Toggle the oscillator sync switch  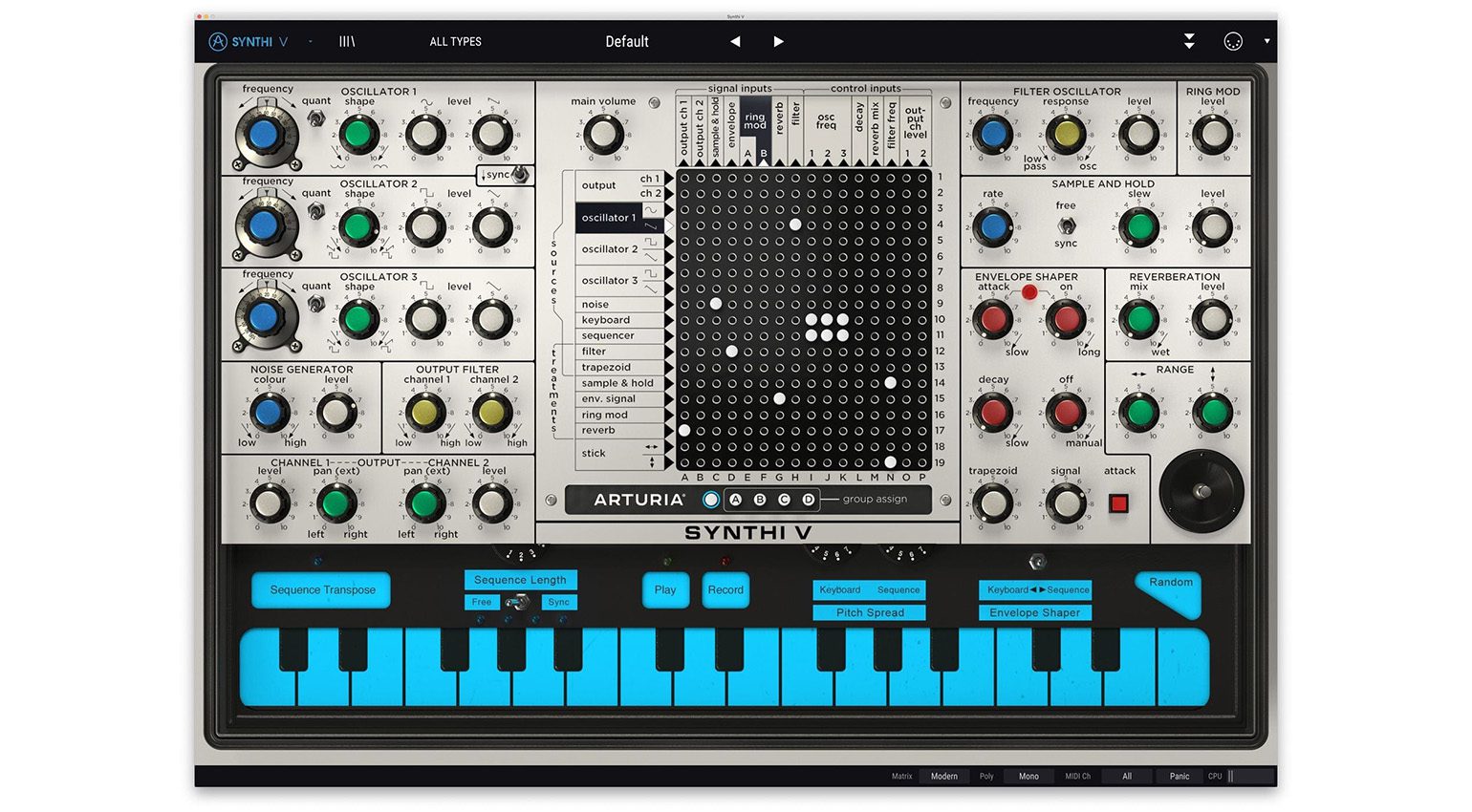(x=520, y=174)
